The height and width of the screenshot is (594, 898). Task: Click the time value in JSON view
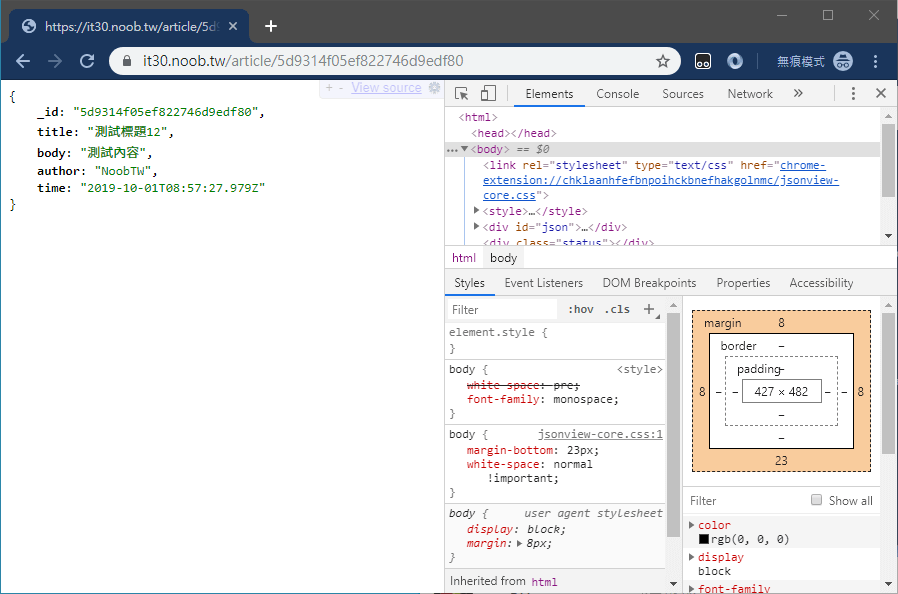(172, 188)
